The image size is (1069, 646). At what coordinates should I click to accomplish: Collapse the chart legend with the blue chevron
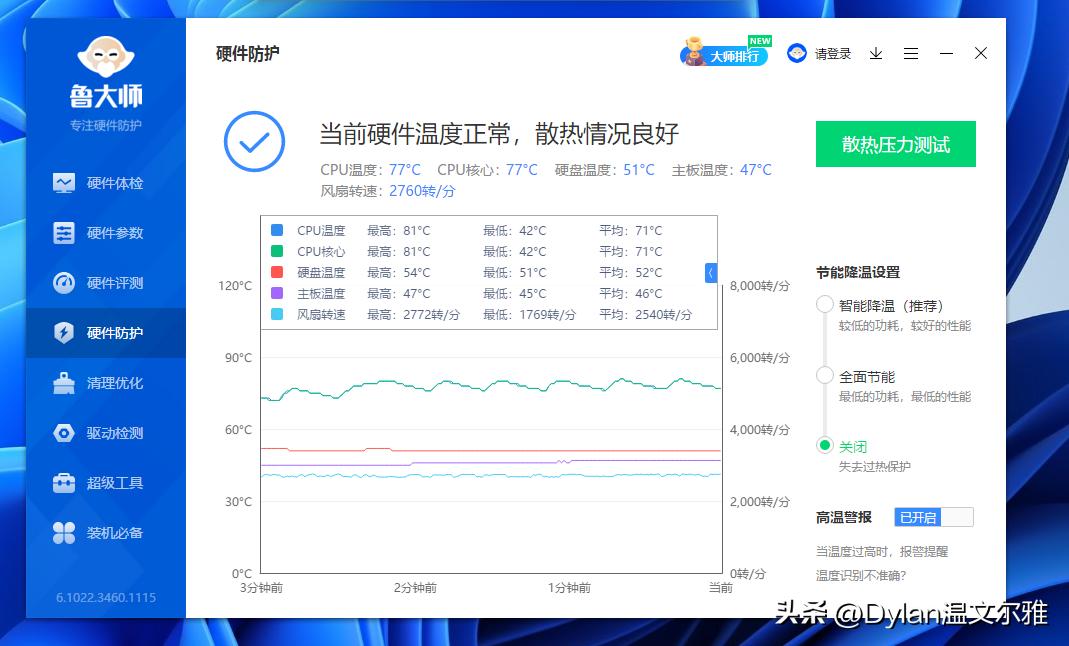pos(711,272)
